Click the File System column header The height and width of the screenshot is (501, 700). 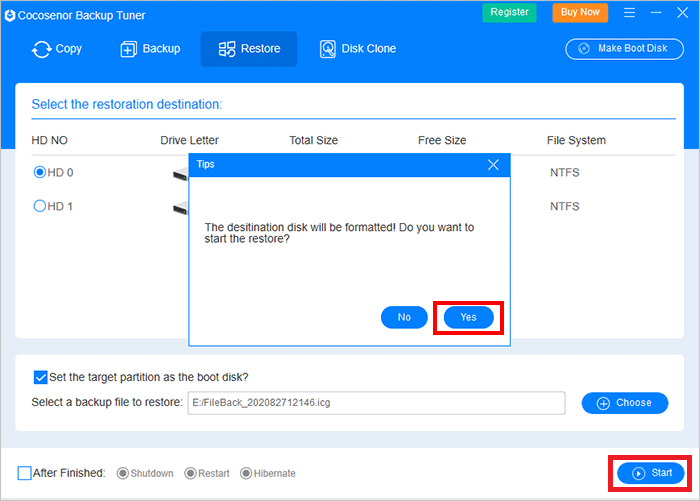point(576,140)
